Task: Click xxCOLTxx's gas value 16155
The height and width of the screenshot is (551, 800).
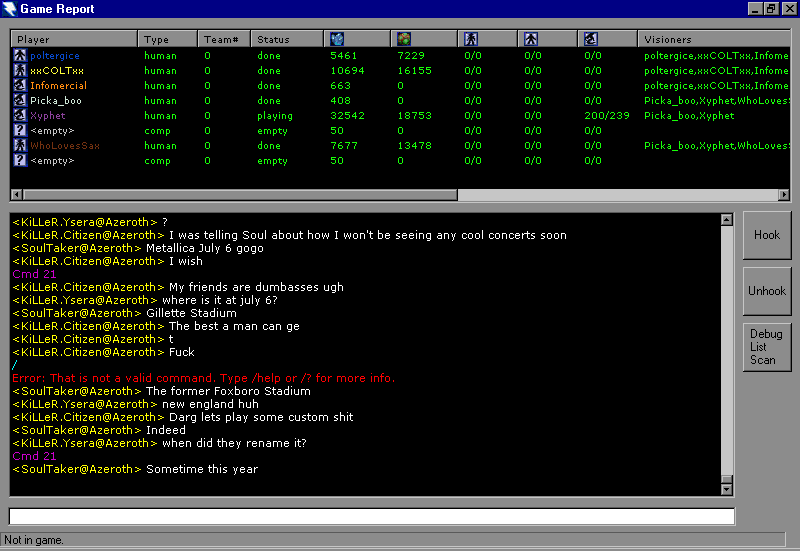Action: [414, 70]
